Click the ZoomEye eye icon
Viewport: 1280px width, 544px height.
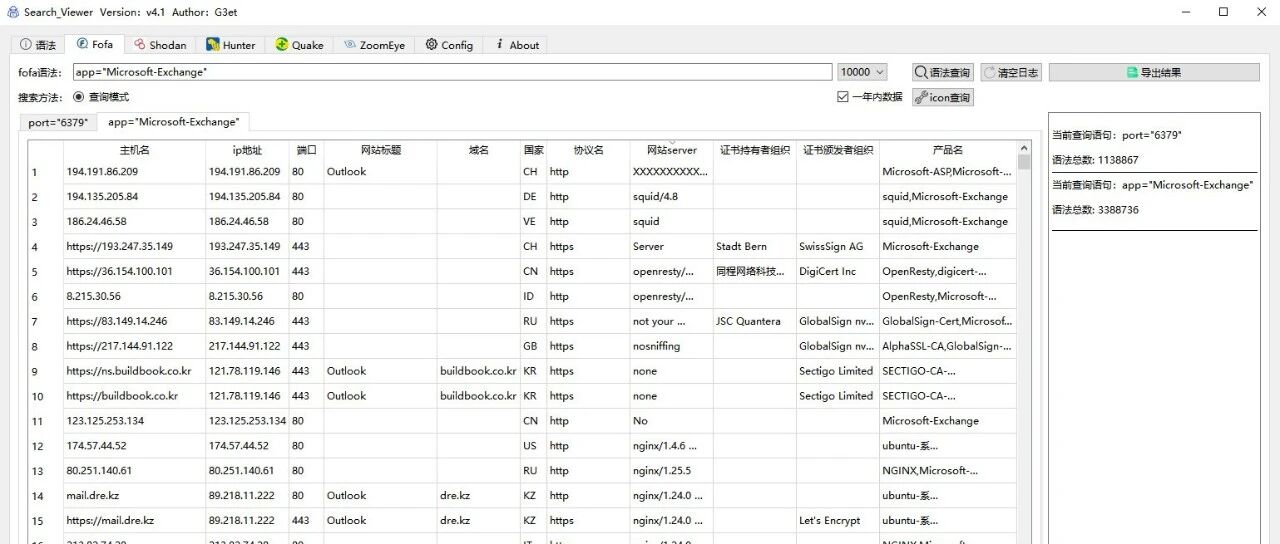point(350,45)
